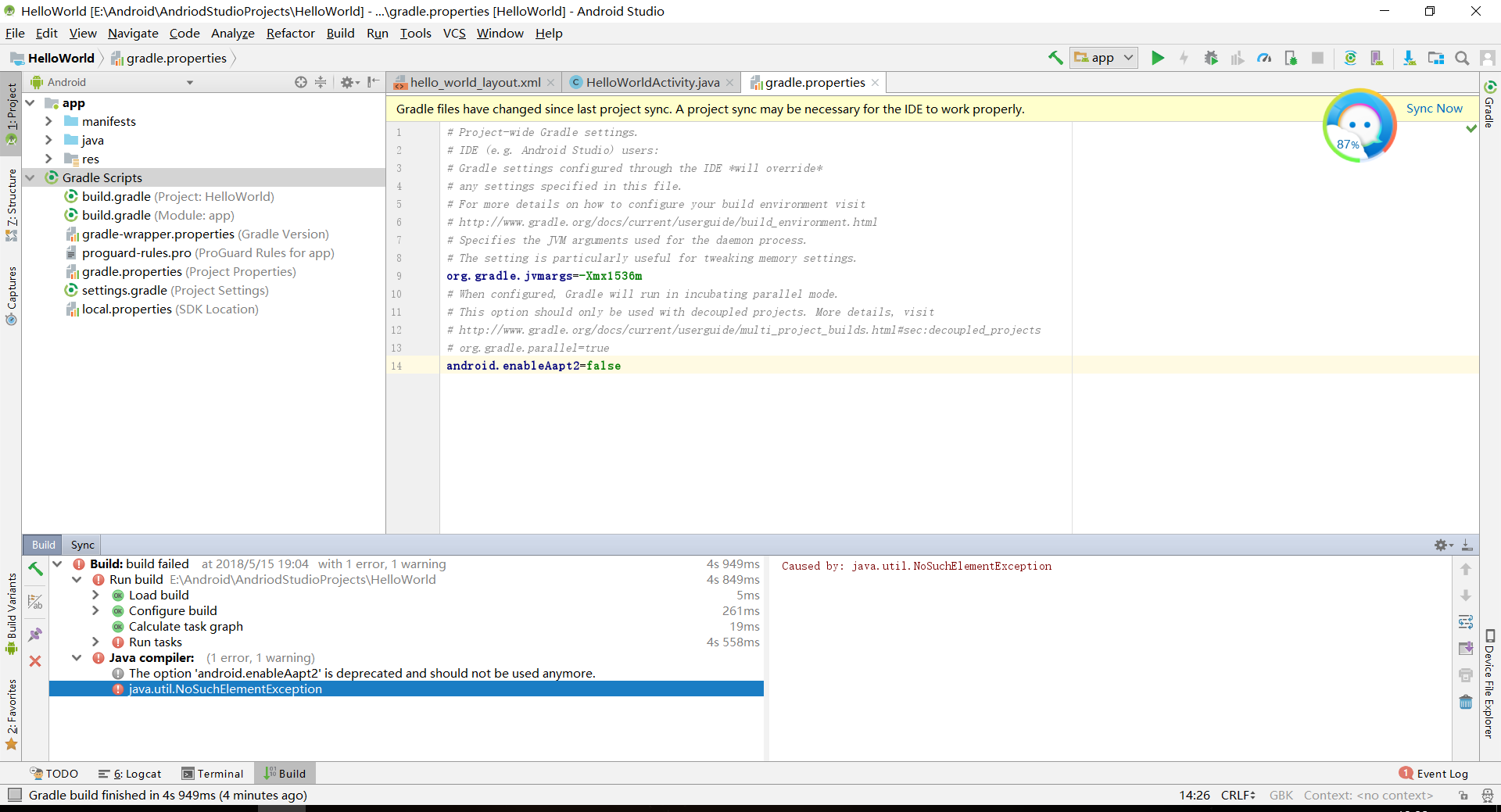The height and width of the screenshot is (812, 1501).
Task: Open the Event Log button
Action: (1434, 774)
